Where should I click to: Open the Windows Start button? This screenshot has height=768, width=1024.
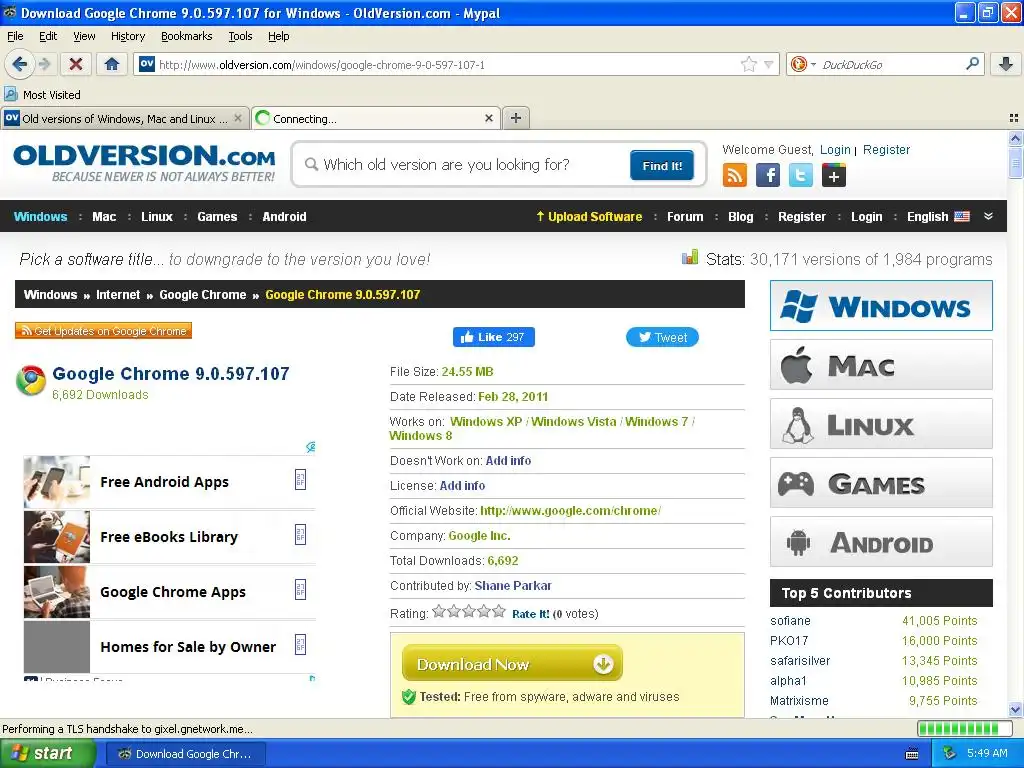47,753
